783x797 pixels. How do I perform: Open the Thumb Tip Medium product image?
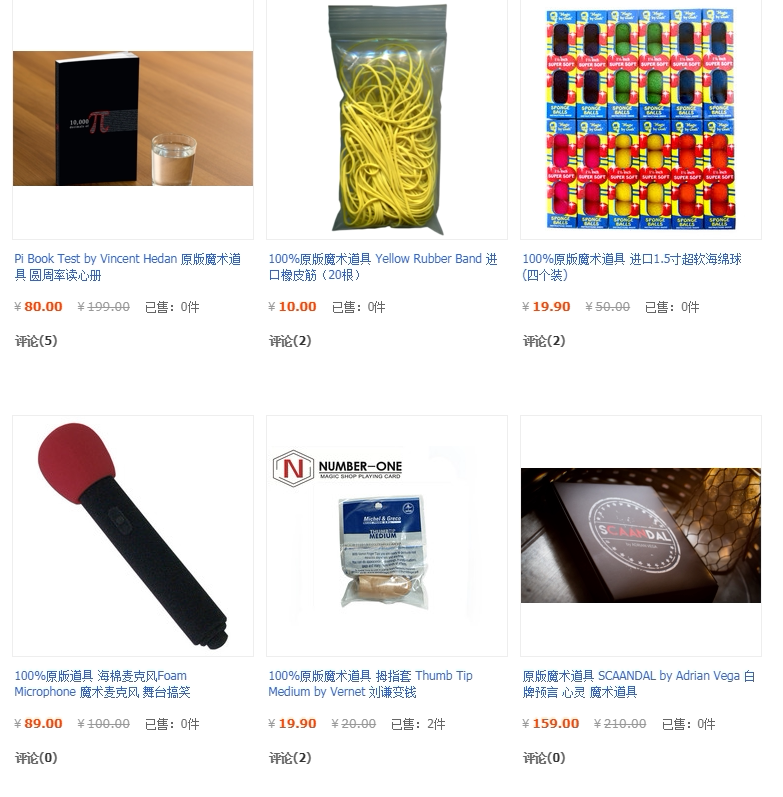click(x=387, y=536)
